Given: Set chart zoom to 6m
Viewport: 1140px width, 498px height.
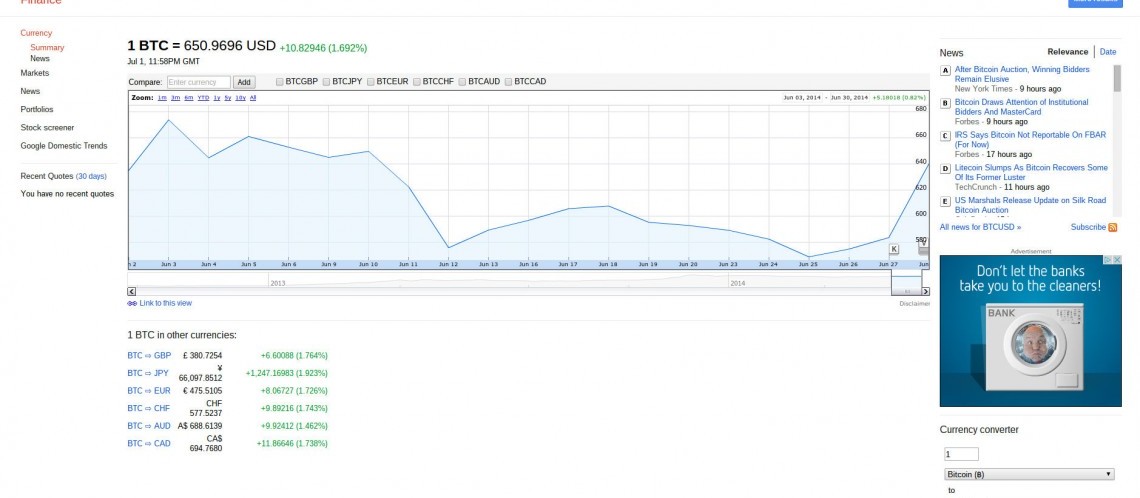Looking at the screenshot, I should click(x=188, y=97).
